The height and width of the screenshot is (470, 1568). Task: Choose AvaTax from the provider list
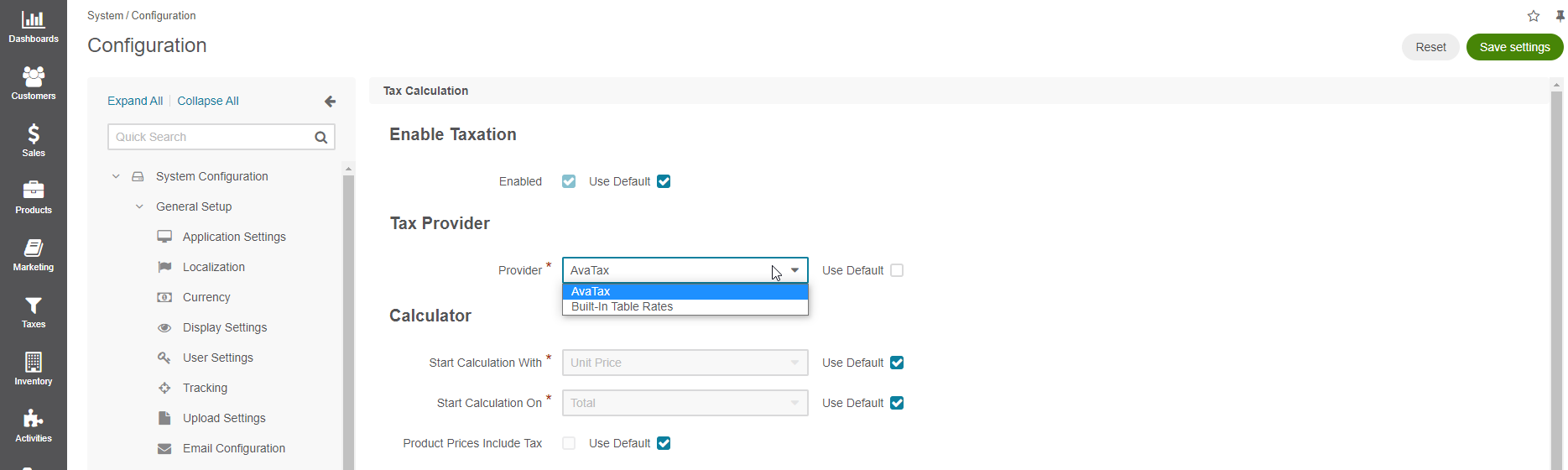click(591, 291)
